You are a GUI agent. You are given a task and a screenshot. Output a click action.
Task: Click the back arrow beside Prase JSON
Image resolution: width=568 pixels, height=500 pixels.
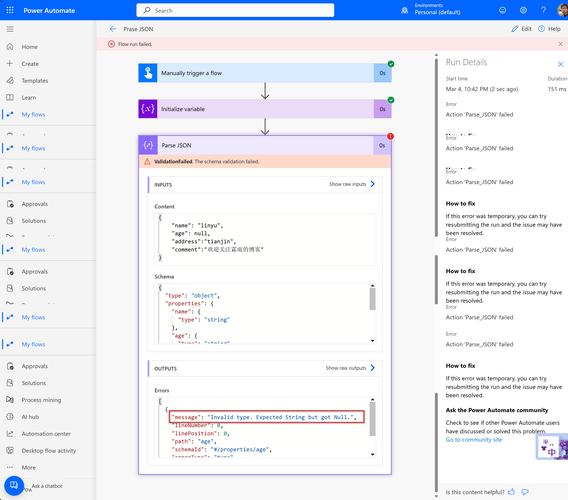[113, 29]
